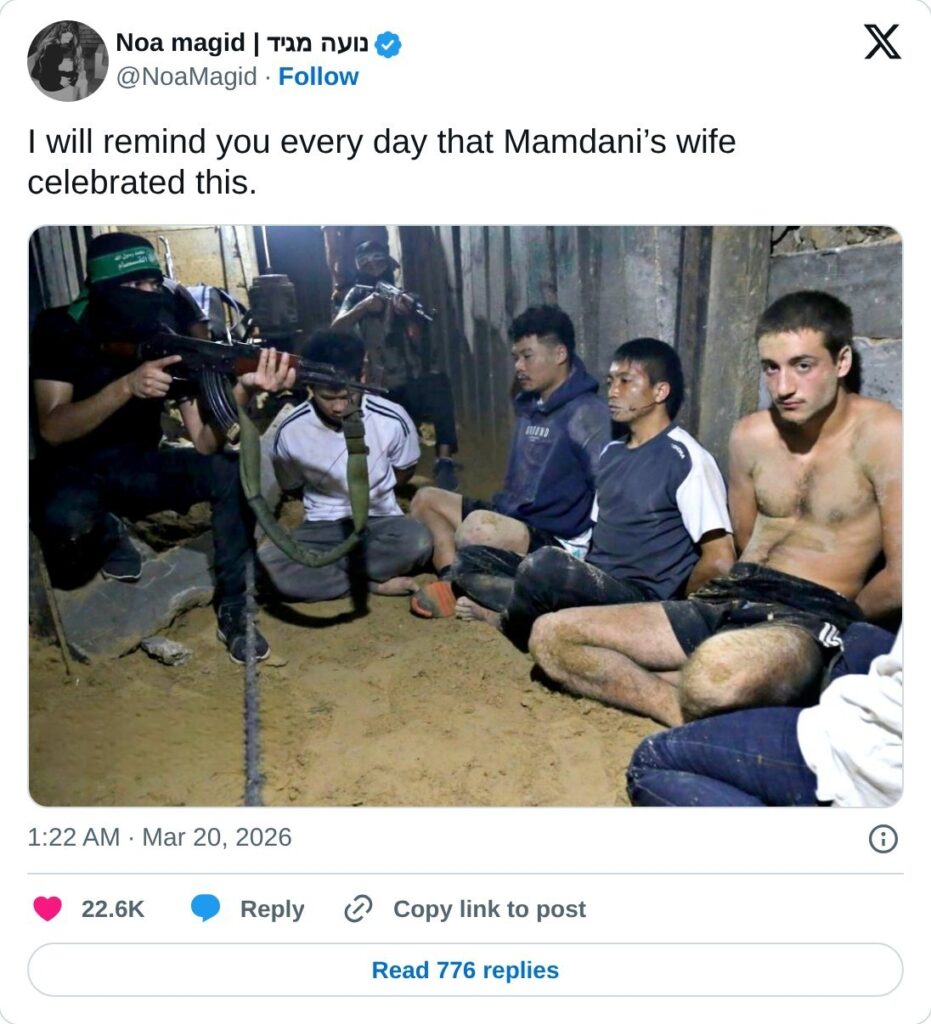
Task: Visit the @NoaMagid handle link
Action: tap(186, 76)
